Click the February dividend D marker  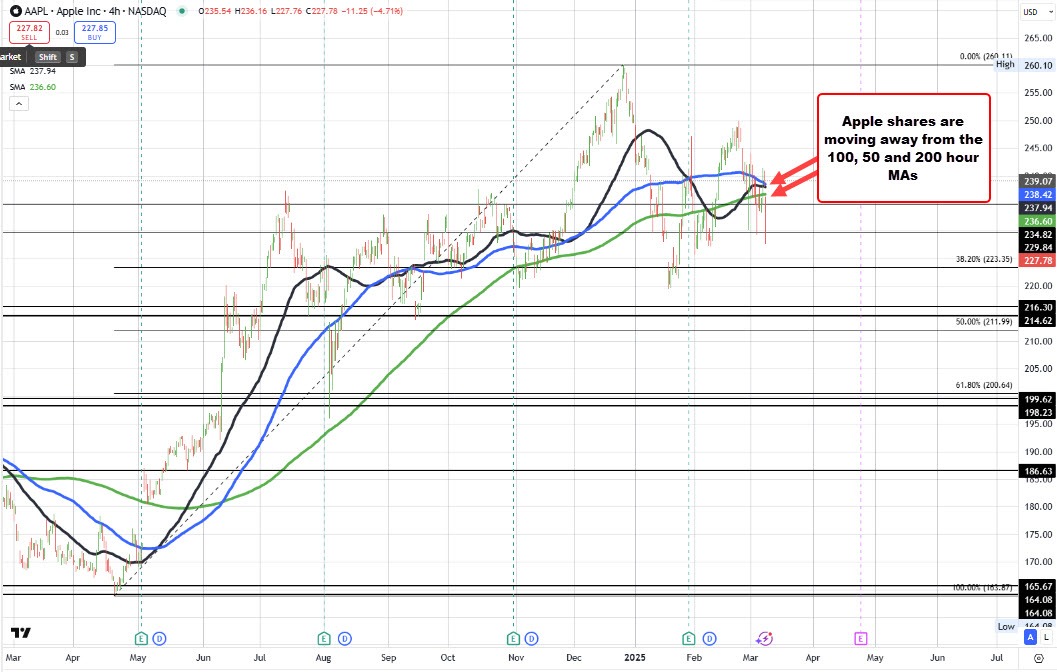(x=708, y=637)
